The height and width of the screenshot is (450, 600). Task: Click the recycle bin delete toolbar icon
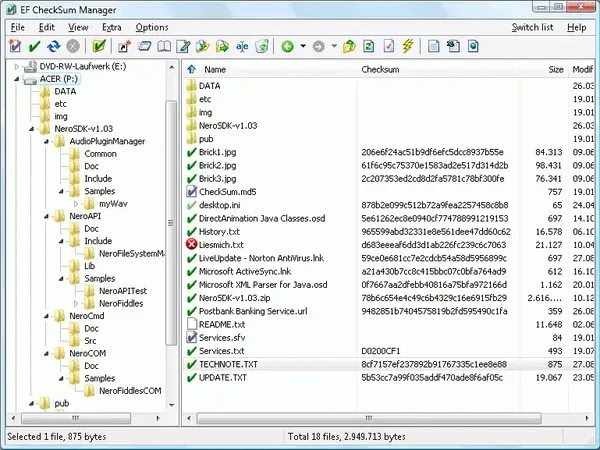point(262,46)
